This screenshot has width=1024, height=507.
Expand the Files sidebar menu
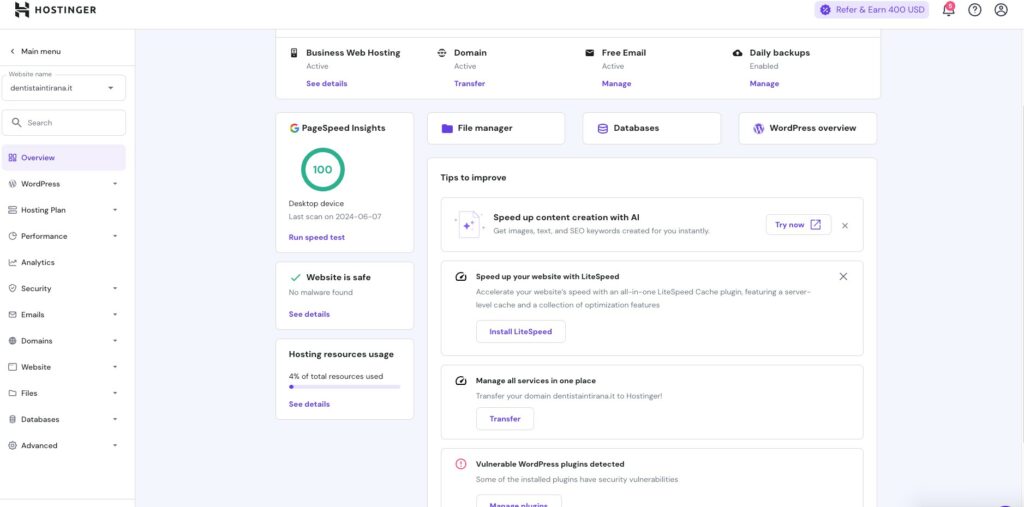(x=115, y=393)
